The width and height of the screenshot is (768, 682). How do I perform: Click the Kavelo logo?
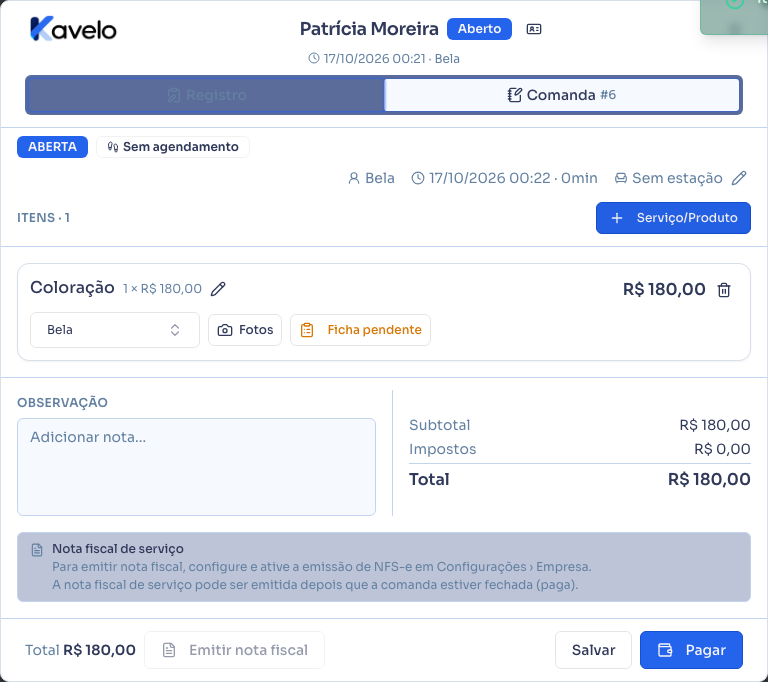coord(73,29)
